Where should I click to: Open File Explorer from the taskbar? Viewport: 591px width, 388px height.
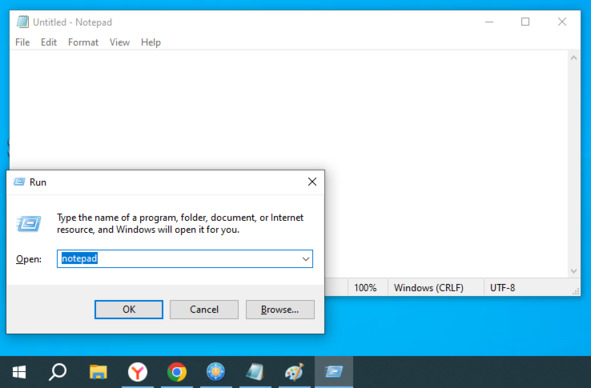pyautogui.click(x=98, y=372)
